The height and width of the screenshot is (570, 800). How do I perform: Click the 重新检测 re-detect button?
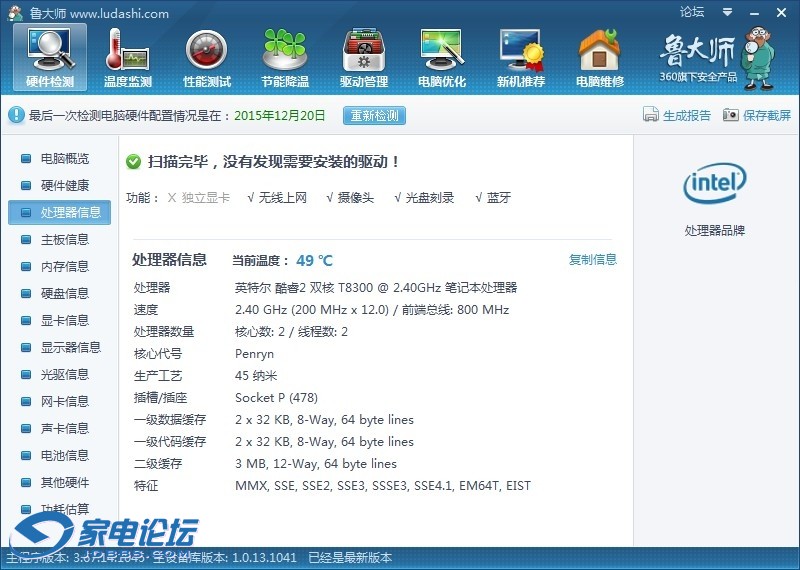click(374, 115)
